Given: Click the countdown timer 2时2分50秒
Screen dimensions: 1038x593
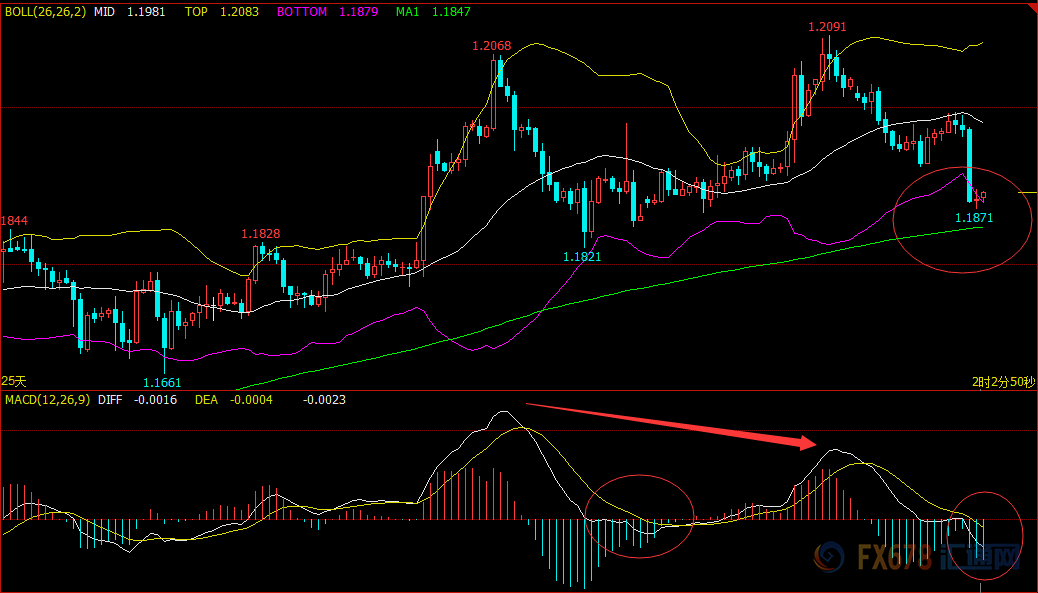Looking at the screenshot, I should [x=1003, y=382].
